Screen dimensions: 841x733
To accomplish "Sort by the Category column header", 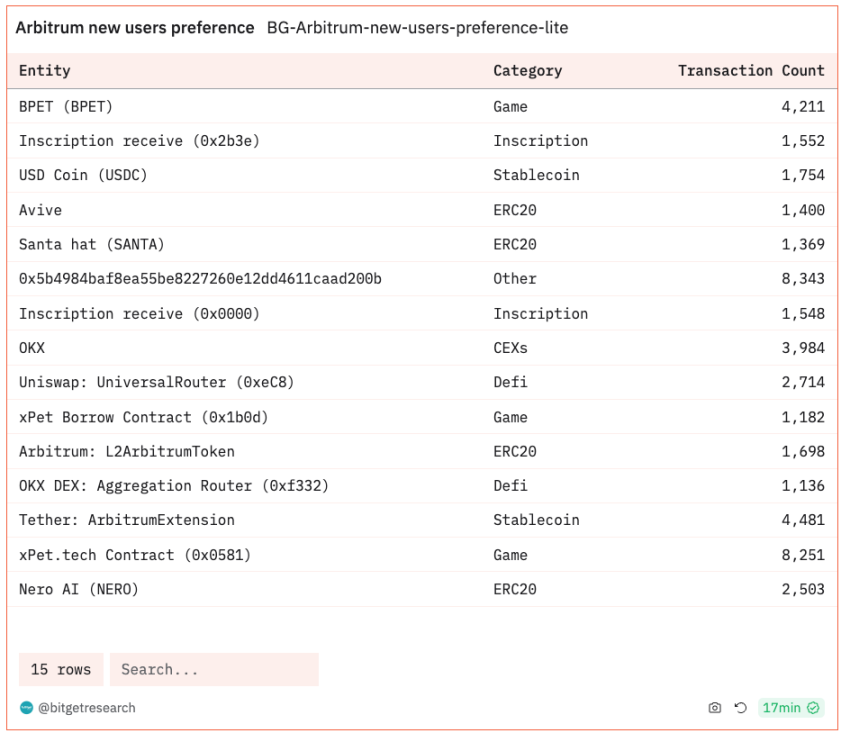I will pos(527,71).
